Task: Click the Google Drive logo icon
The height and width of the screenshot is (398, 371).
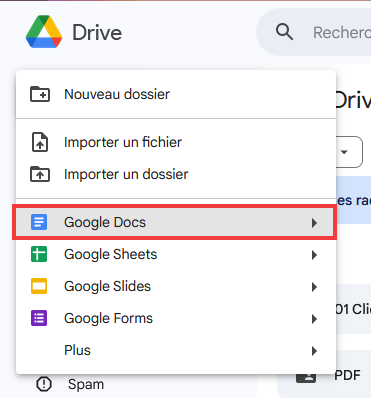Action: (44, 32)
